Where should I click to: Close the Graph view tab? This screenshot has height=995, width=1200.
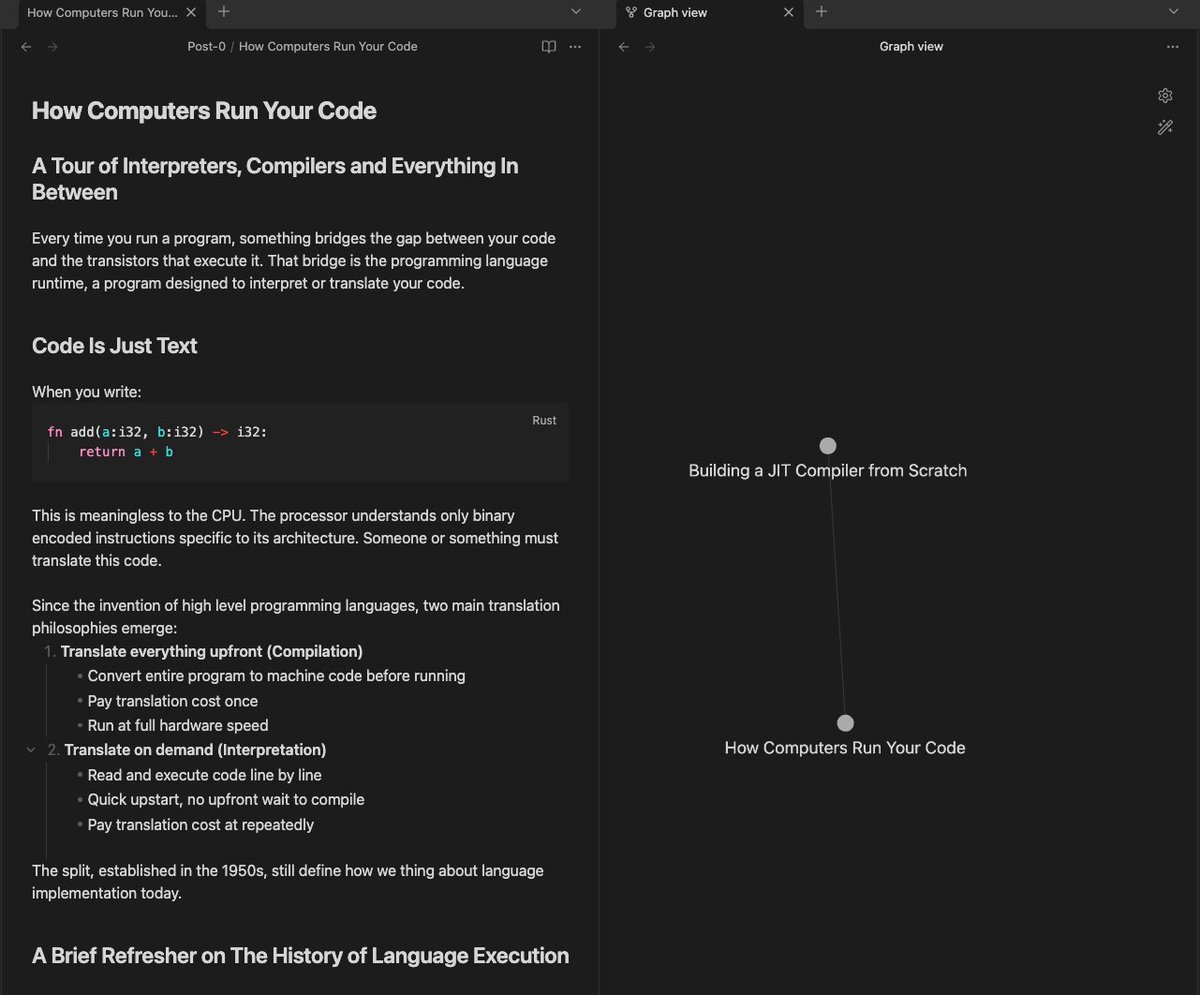click(789, 12)
